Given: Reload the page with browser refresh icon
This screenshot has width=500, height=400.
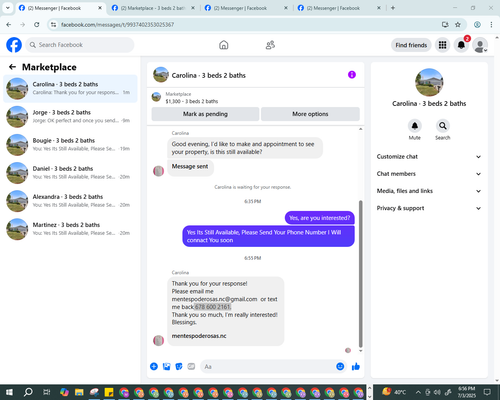Looking at the screenshot, I should click(37, 25).
